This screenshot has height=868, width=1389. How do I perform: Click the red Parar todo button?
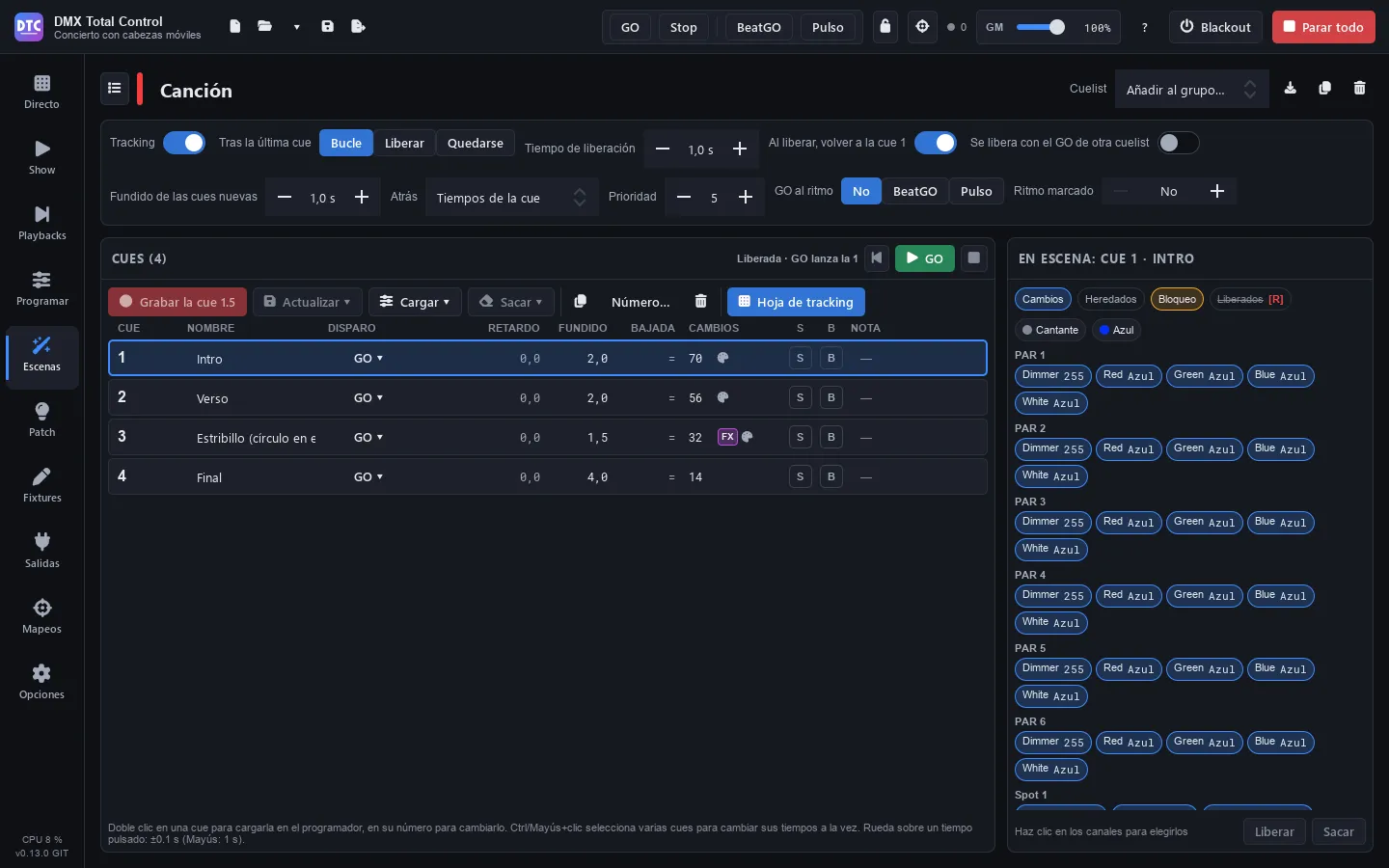coord(1323,27)
